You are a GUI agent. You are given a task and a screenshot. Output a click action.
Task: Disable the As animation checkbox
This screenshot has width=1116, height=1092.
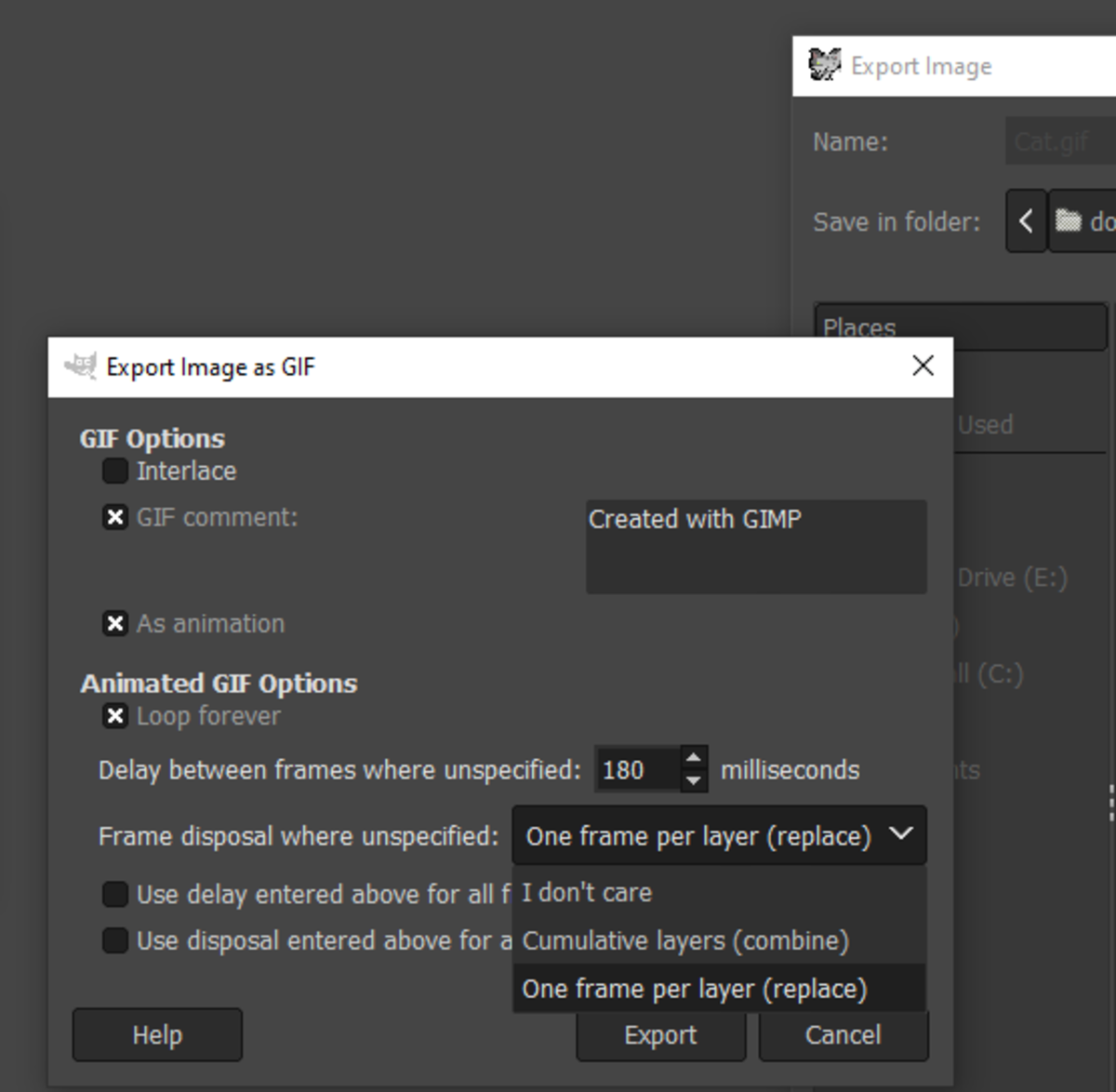click(115, 624)
